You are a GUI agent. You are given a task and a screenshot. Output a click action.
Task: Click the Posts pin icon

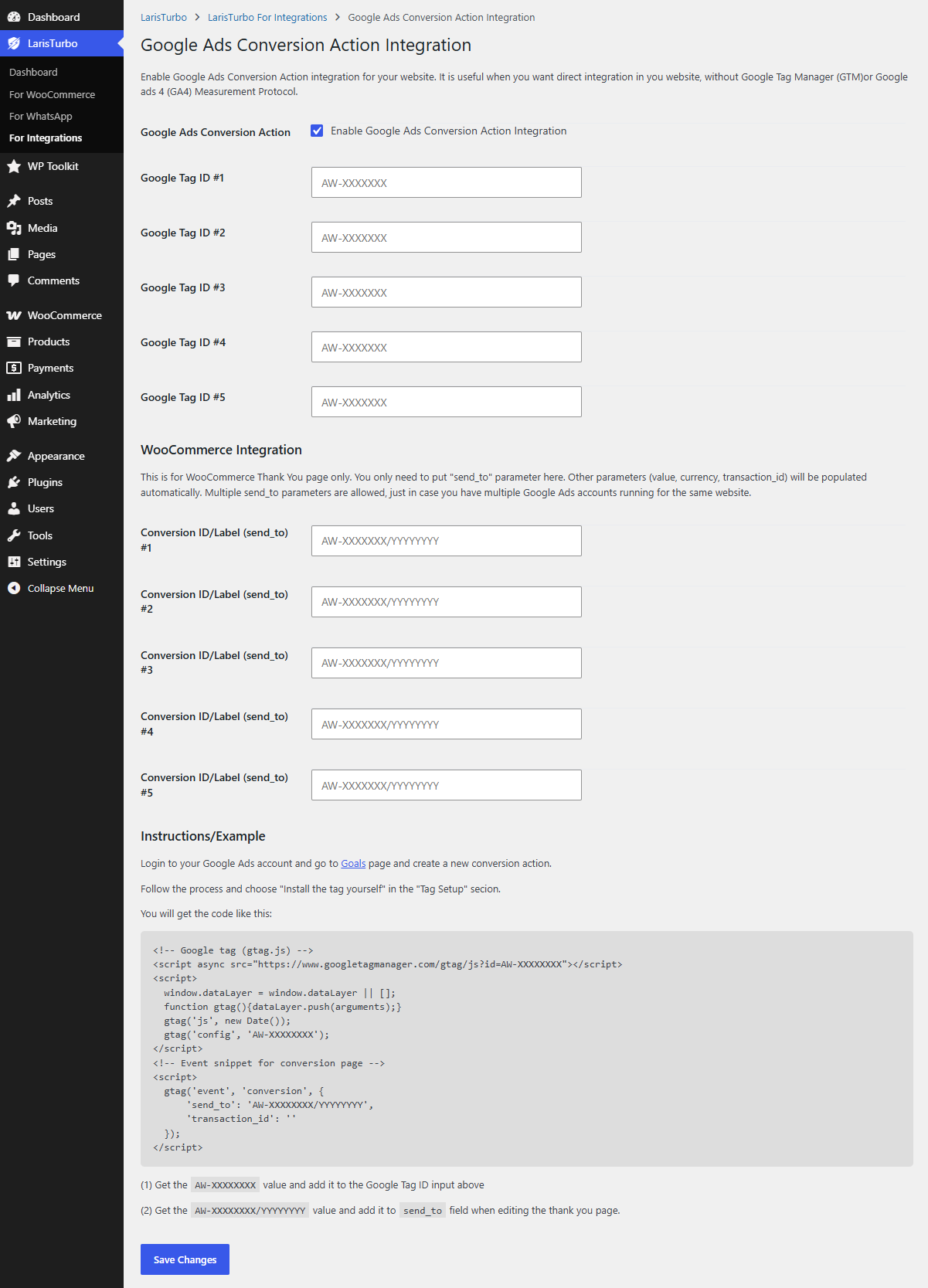pyautogui.click(x=14, y=201)
